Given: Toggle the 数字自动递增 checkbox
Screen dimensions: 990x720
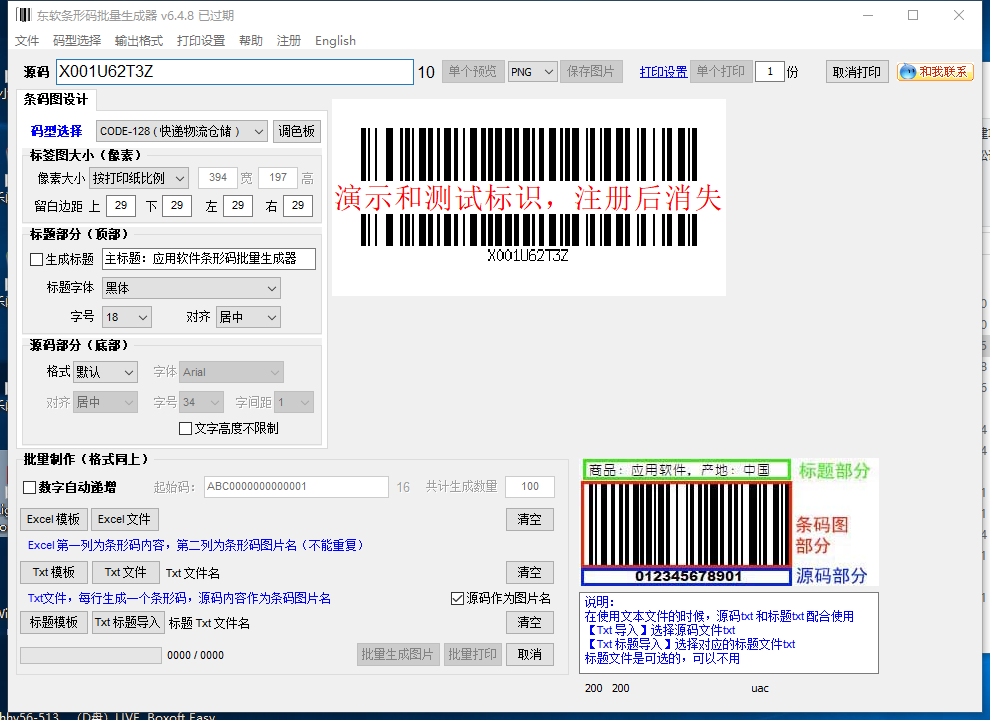Looking at the screenshot, I should pos(29,488).
